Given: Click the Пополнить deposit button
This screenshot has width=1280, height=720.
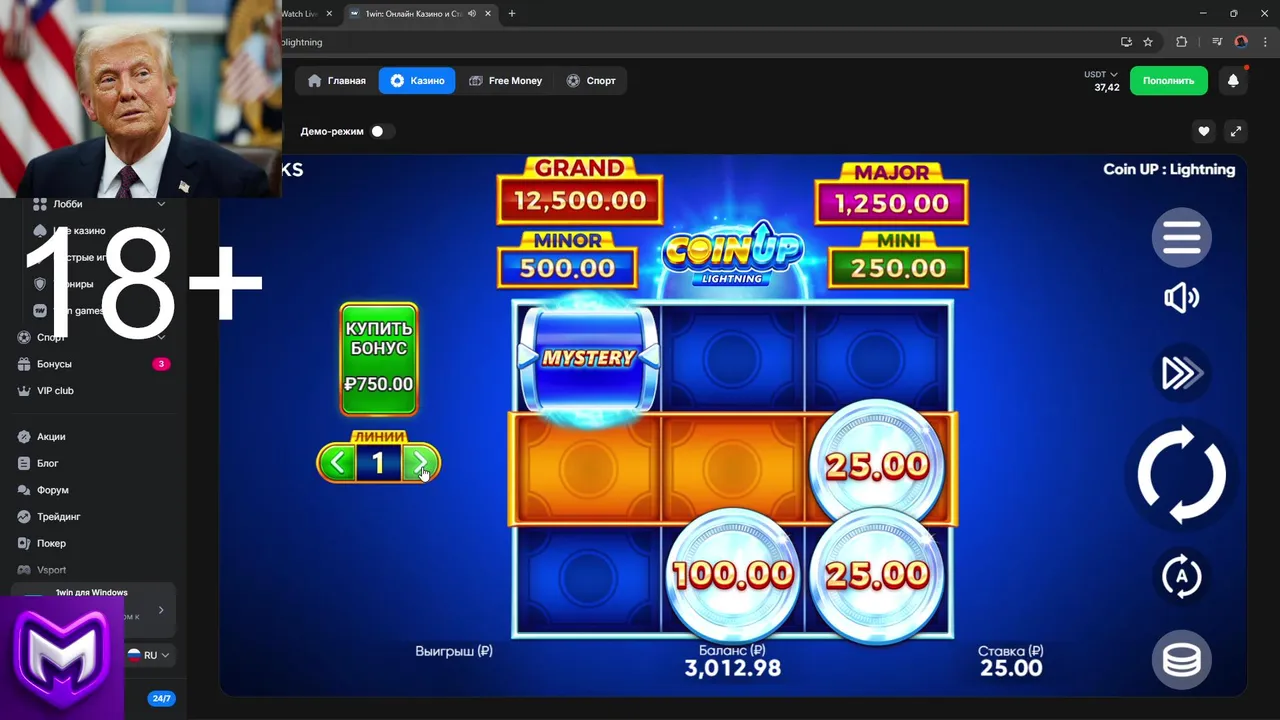Looking at the screenshot, I should 1169,81.
